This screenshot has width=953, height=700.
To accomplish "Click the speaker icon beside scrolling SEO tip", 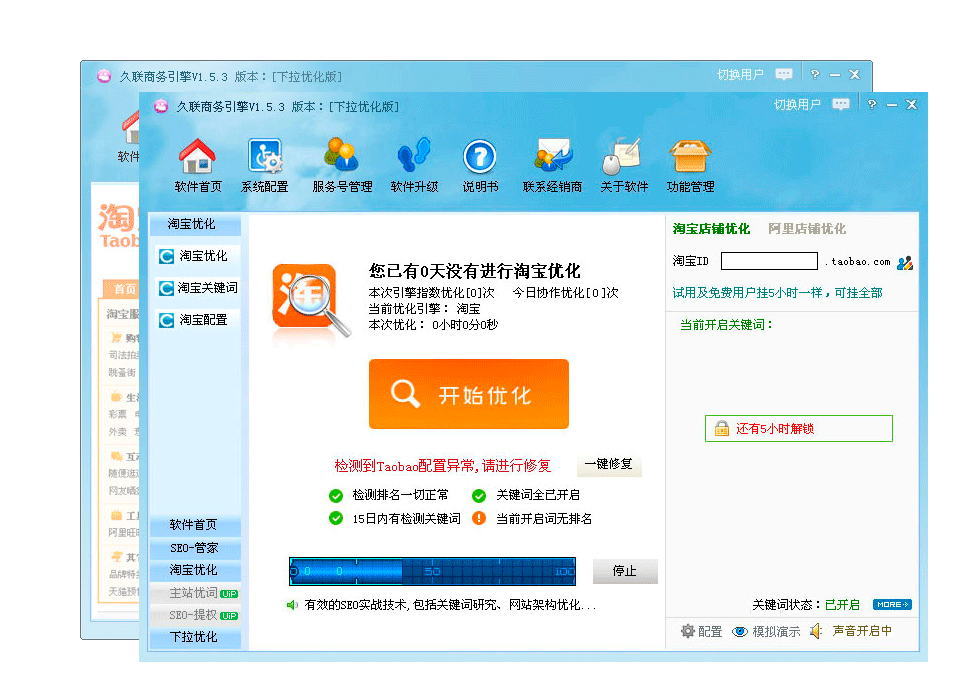I will click(292, 605).
